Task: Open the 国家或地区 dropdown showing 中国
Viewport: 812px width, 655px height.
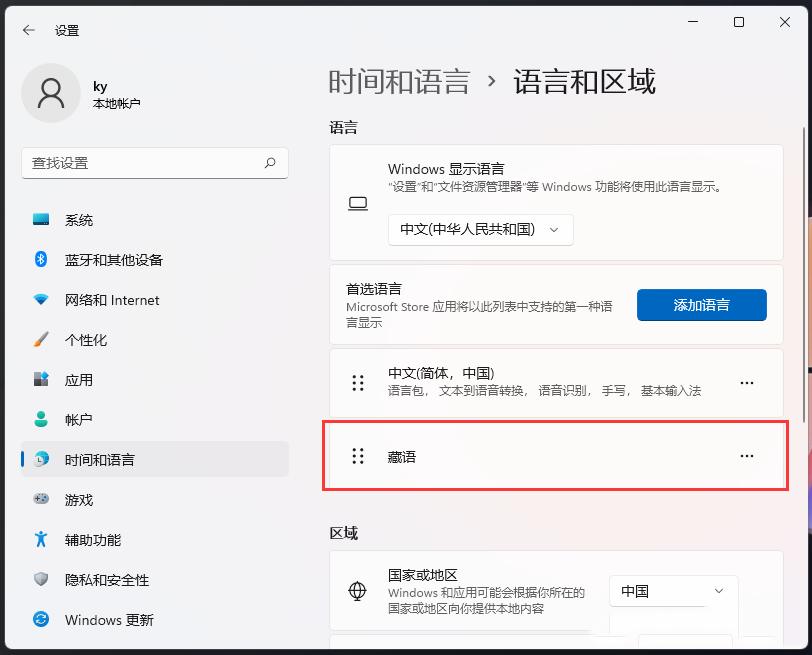Action: coord(672,591)
